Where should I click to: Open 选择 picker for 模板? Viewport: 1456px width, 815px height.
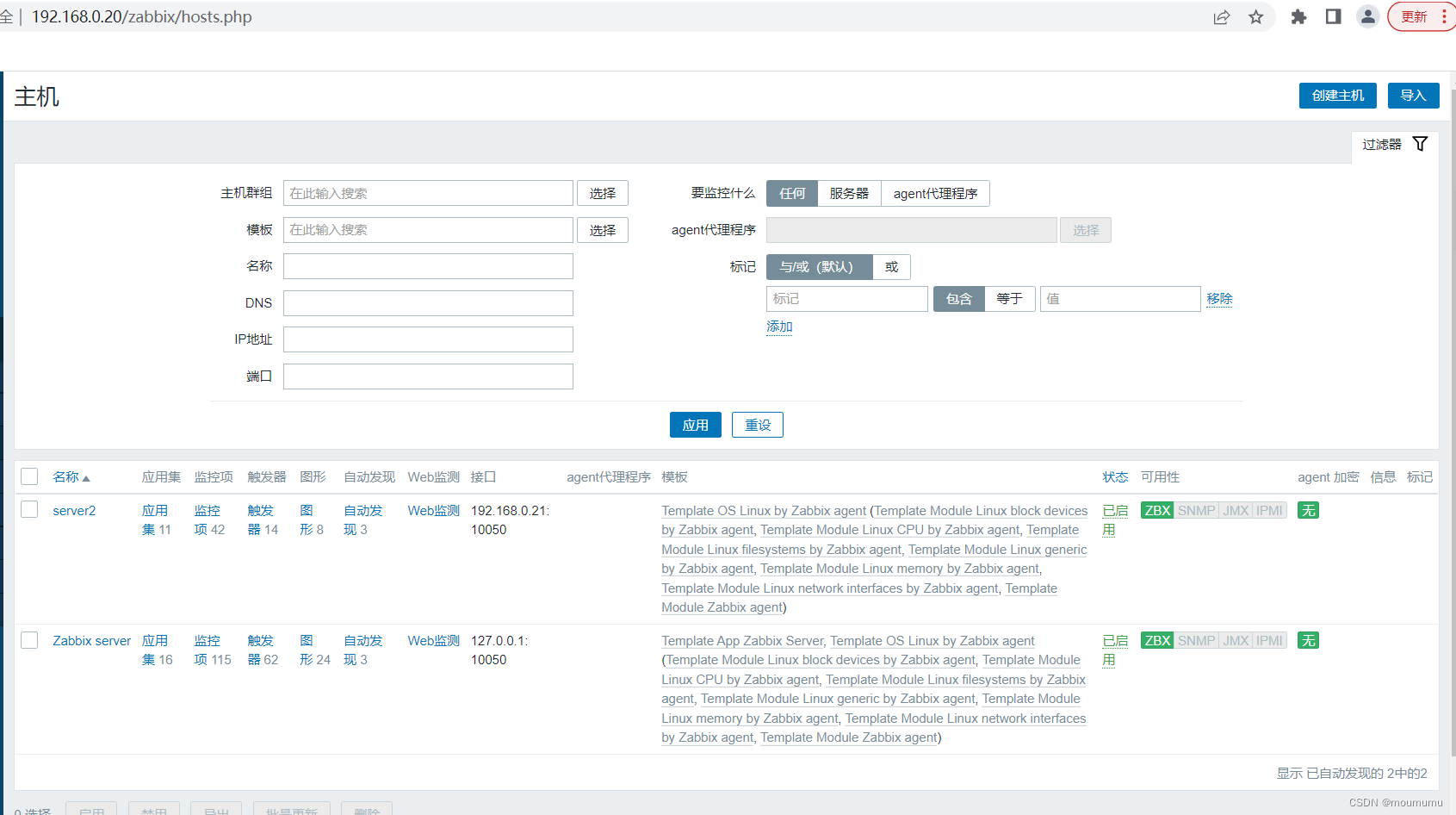(603, 230)
